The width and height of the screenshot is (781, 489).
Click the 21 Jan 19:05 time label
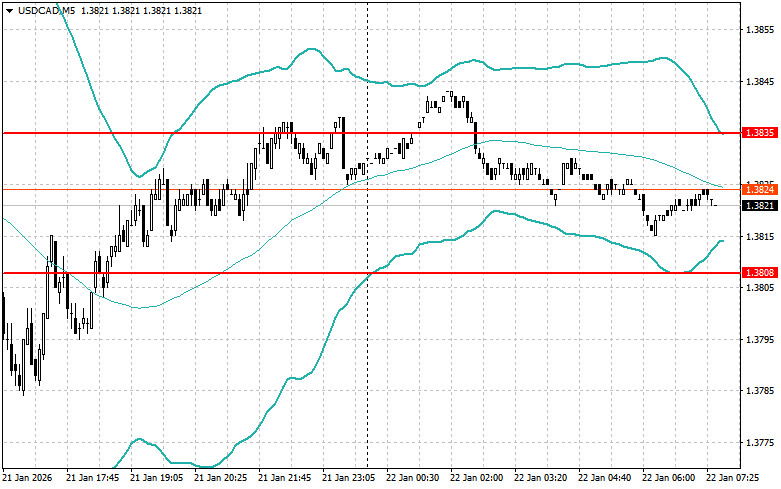[x=156, y=478]
